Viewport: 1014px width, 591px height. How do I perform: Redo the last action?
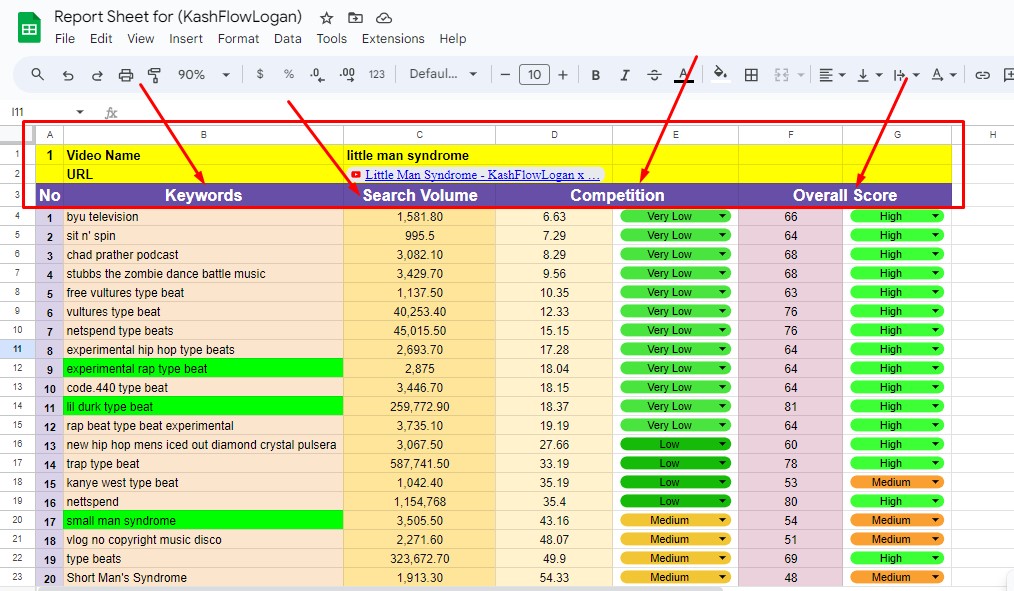97,75
